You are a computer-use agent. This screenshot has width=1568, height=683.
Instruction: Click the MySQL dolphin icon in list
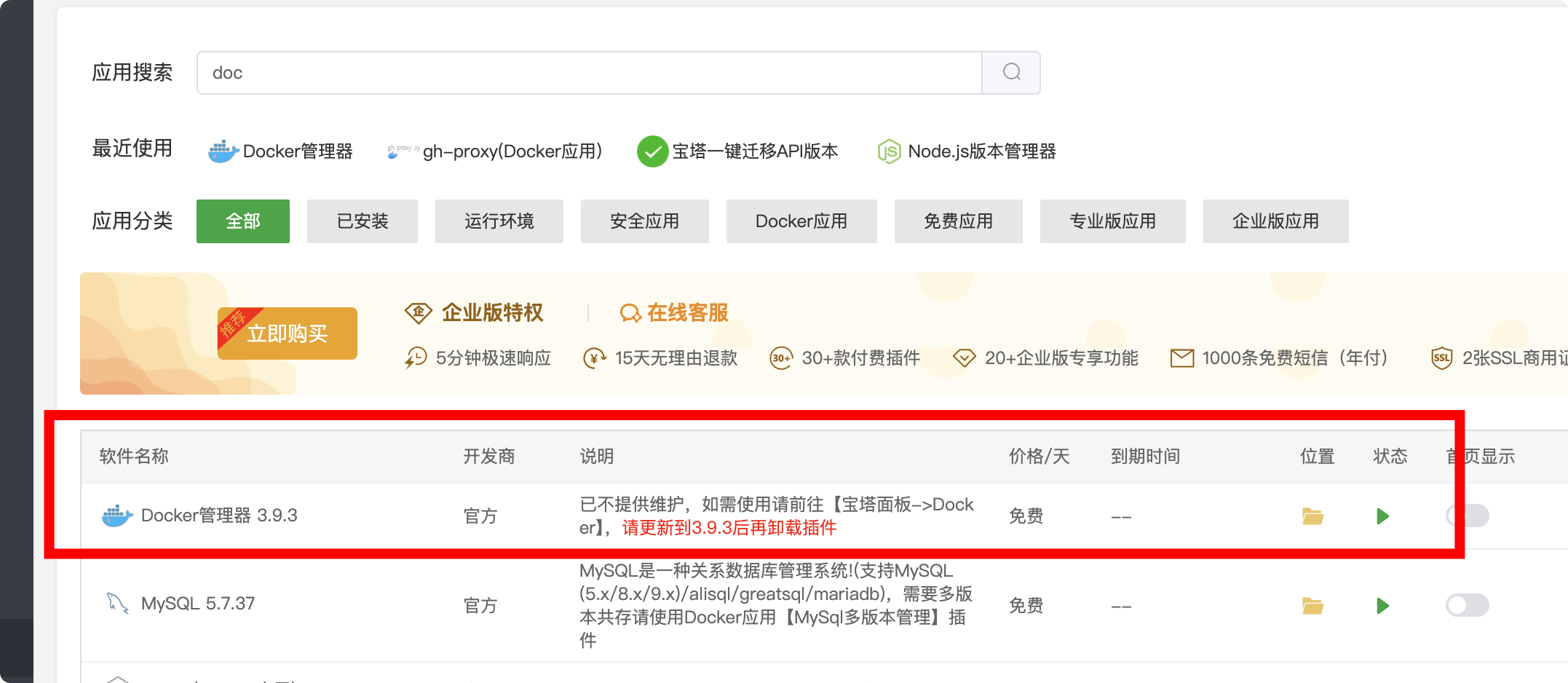click(x=117, y=604)
